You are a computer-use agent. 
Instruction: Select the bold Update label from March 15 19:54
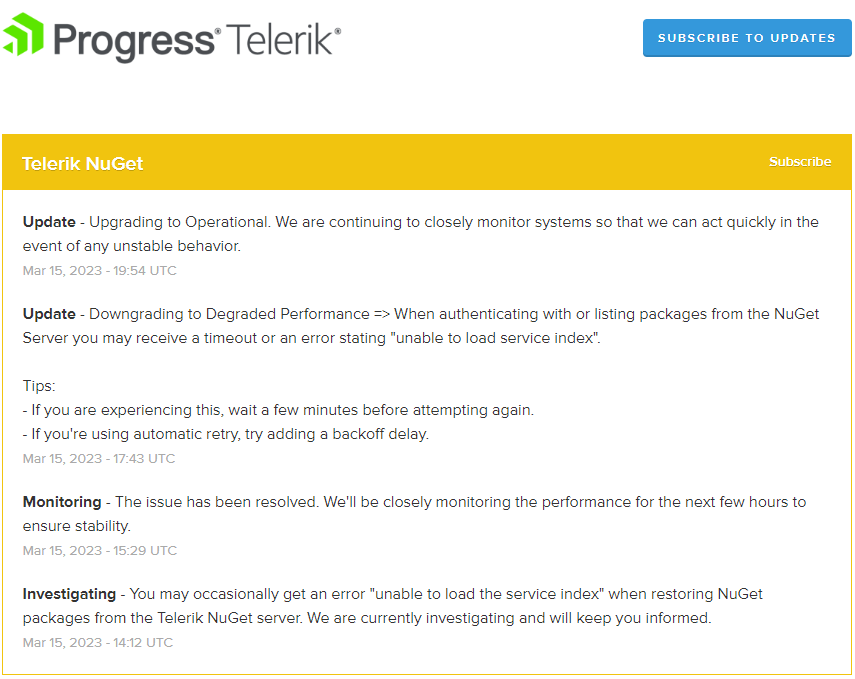click(x=47, y=222)
